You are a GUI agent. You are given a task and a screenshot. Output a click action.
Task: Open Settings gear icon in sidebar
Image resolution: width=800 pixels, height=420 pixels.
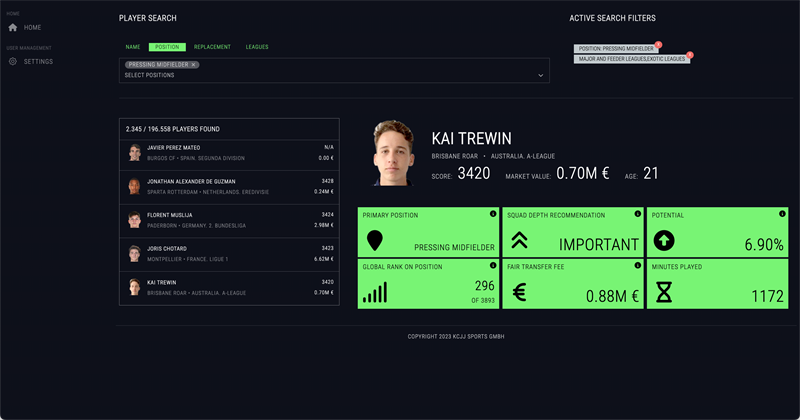click(x=13, y=62)
